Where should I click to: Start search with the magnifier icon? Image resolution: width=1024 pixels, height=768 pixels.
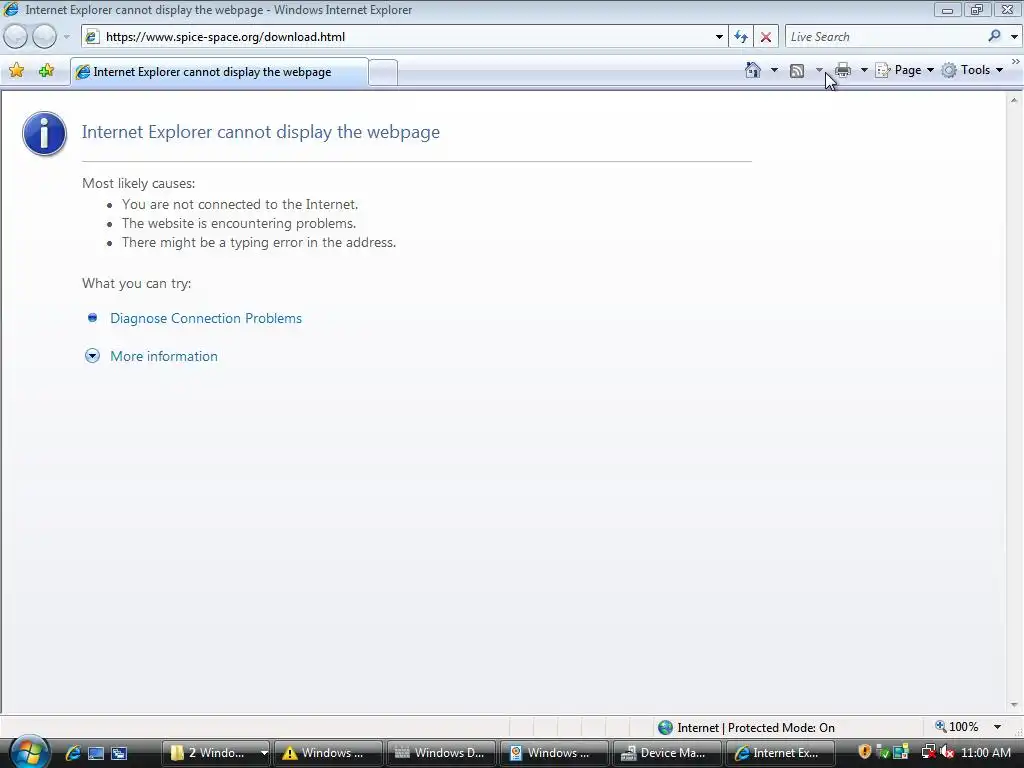pos(995,36)
